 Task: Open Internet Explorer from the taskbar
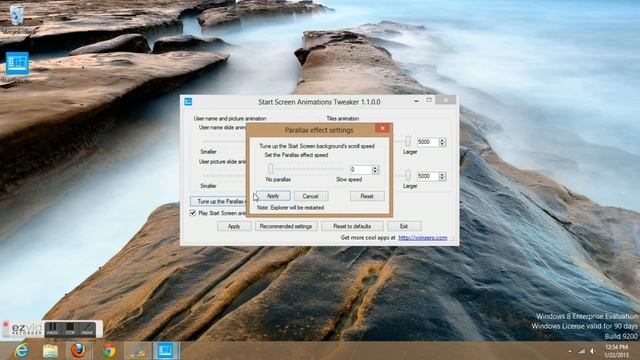22,351
